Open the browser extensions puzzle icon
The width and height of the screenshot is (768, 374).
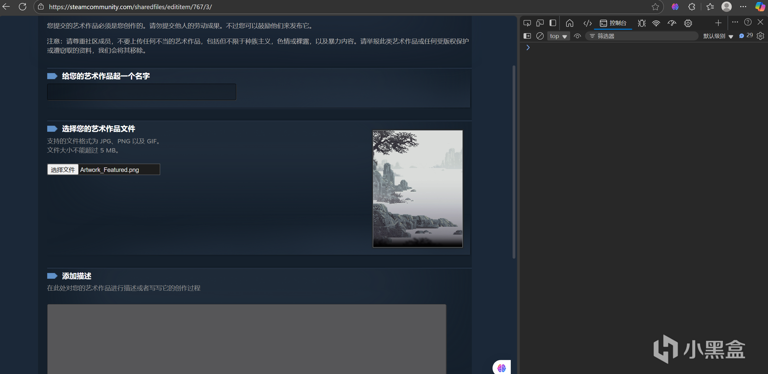click(x=692, y=7)
